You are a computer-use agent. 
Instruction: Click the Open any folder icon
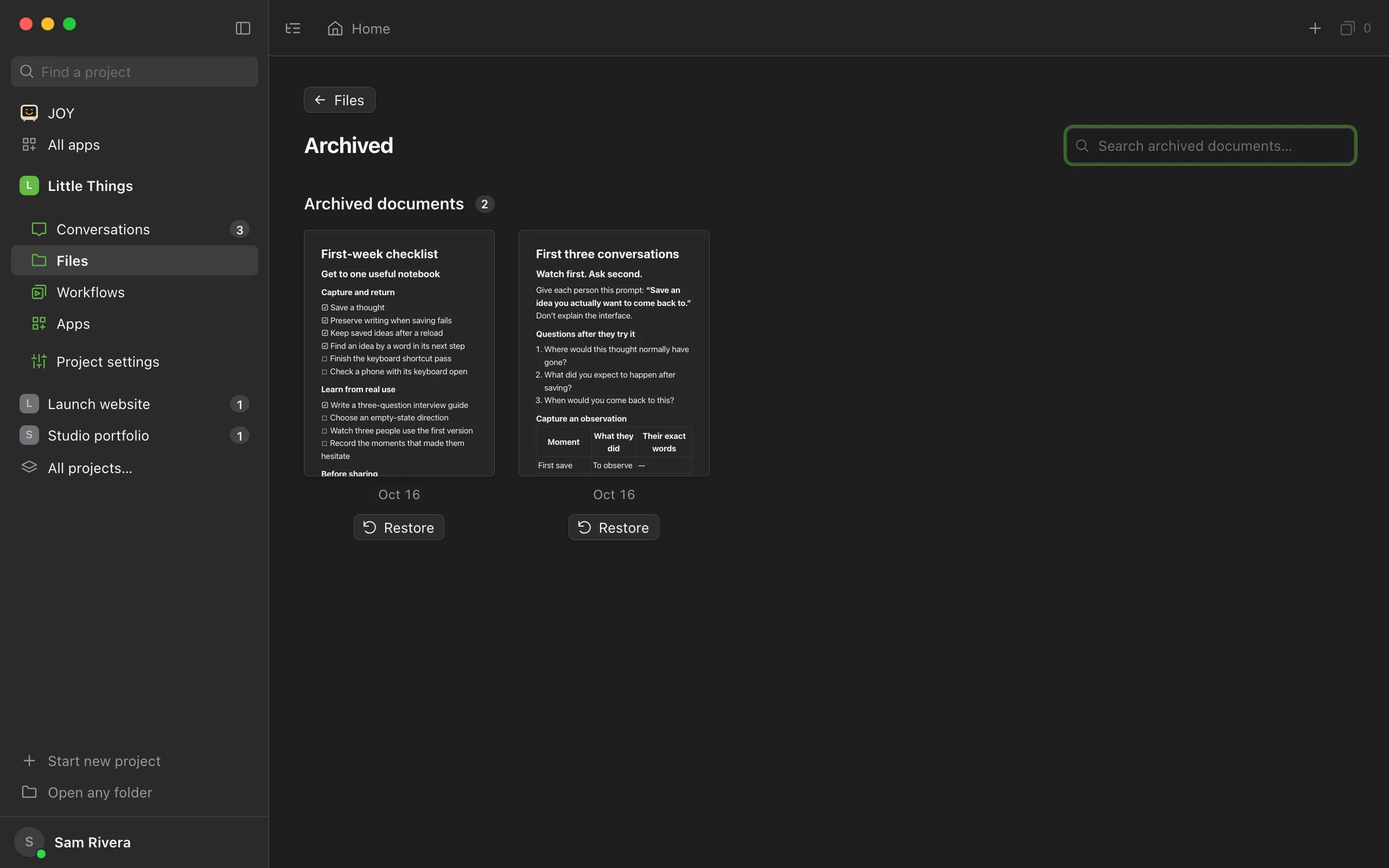[x=29, y=792]
